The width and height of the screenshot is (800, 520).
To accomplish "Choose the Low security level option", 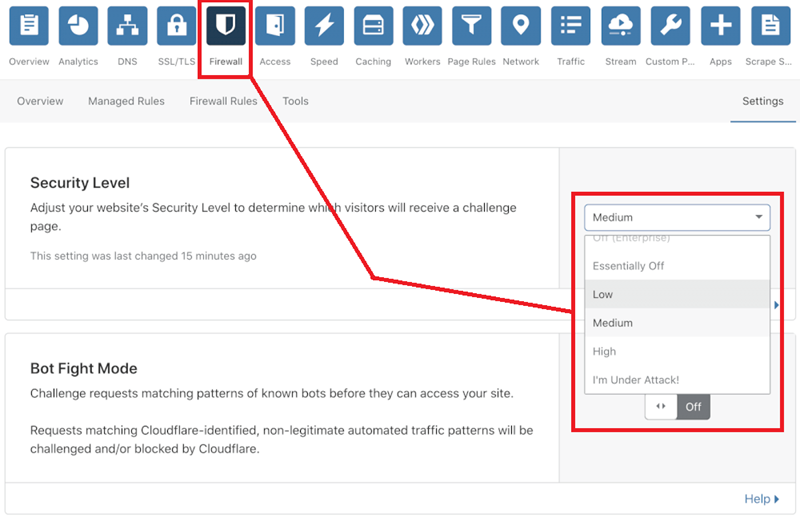I will point(677,294).
